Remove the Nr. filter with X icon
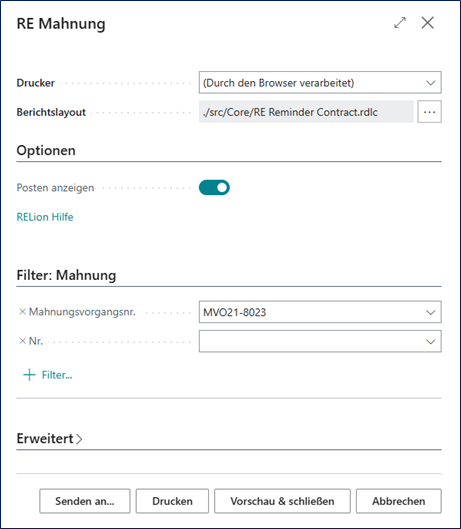The width and height of the screenshot is (461, 529). (22, 341)
